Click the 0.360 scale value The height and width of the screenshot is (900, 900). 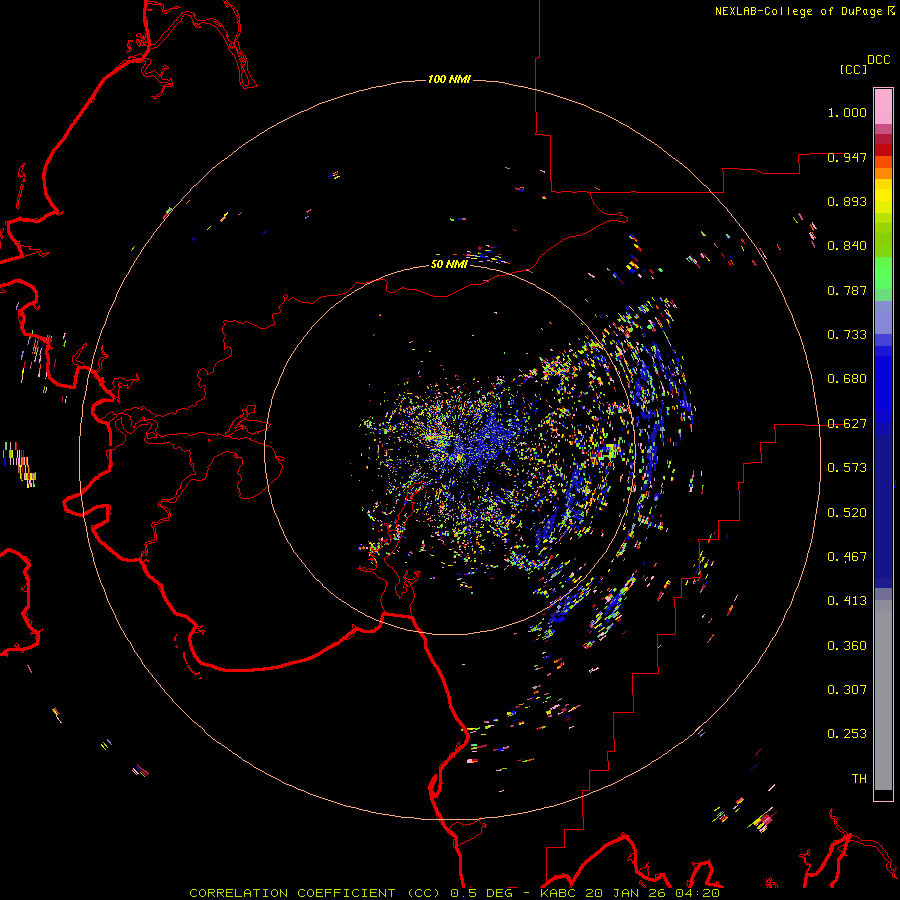click(x=847, y=646)
